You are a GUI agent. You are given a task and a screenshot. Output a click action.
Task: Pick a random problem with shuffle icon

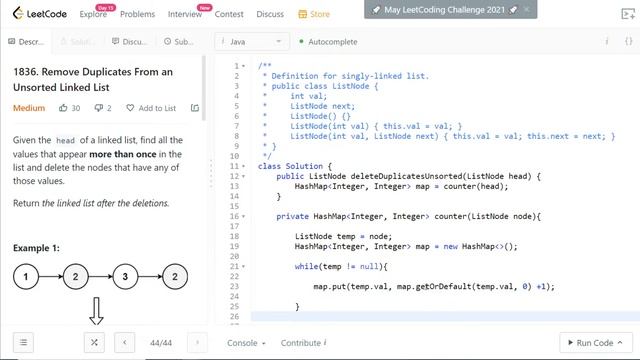pos(94,342)
